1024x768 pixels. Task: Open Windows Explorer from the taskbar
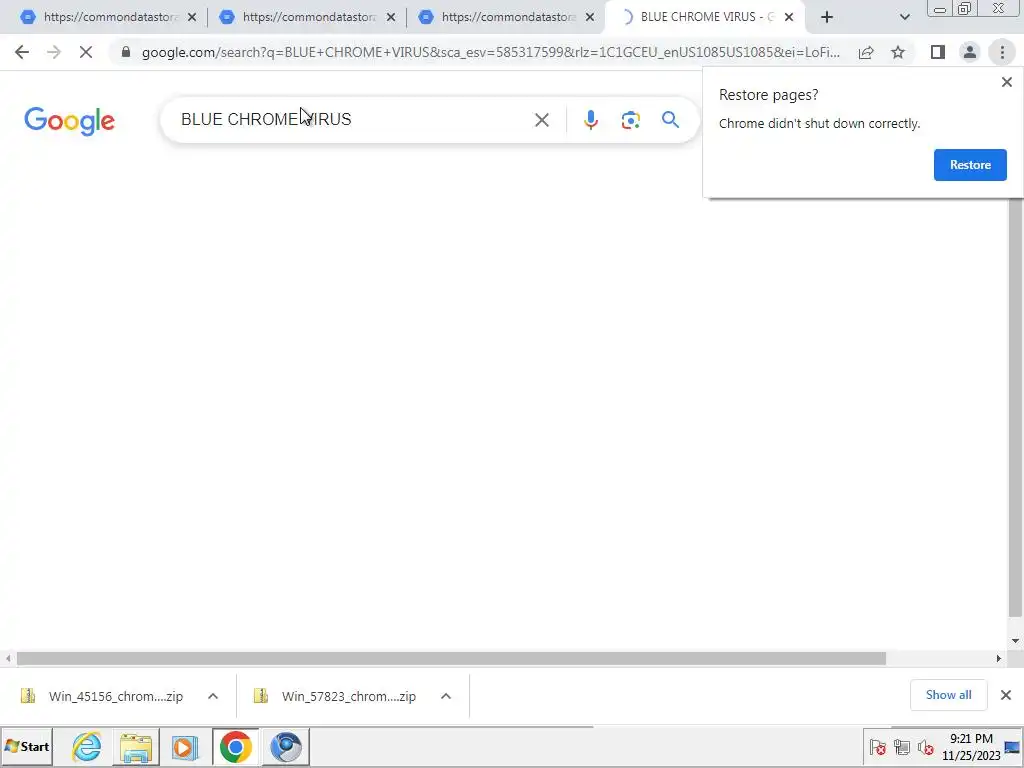(x=136, y=746)
